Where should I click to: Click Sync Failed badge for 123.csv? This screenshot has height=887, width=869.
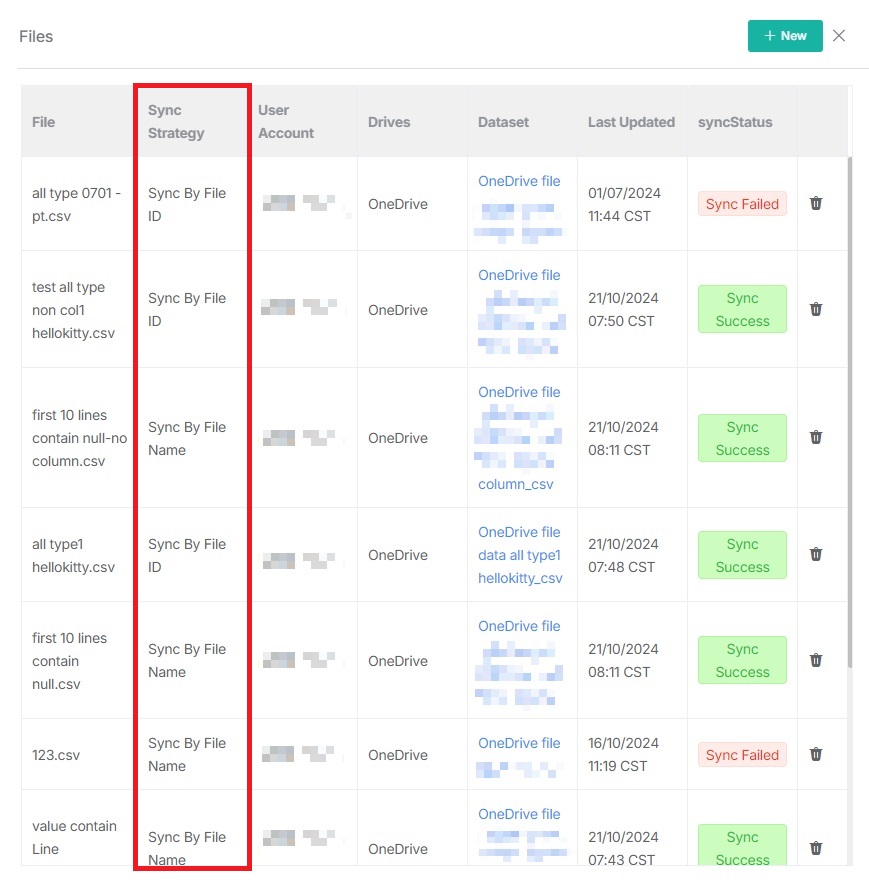742,755
